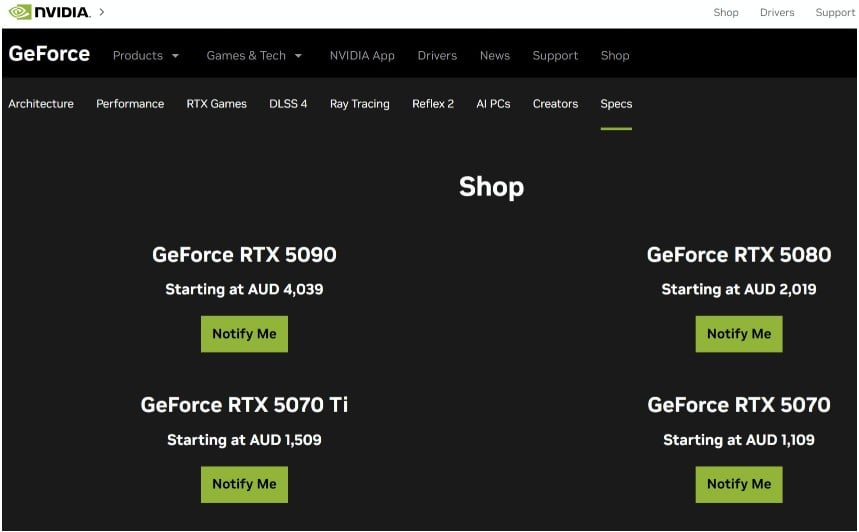Go to News in GeForce menu

tap(495, 56)
